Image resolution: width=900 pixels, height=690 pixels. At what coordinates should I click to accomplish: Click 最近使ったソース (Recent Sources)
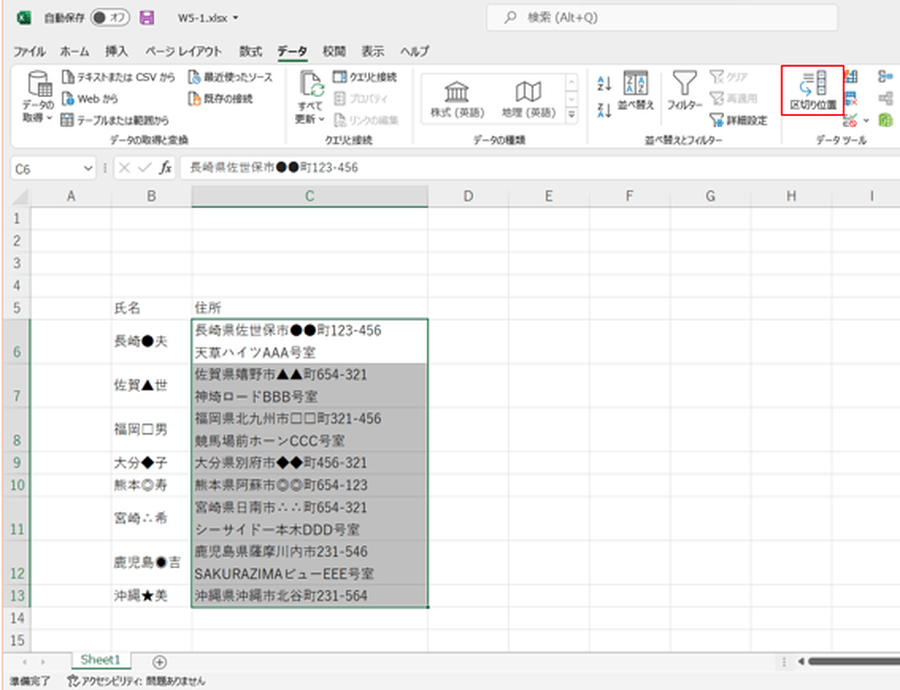231,77
